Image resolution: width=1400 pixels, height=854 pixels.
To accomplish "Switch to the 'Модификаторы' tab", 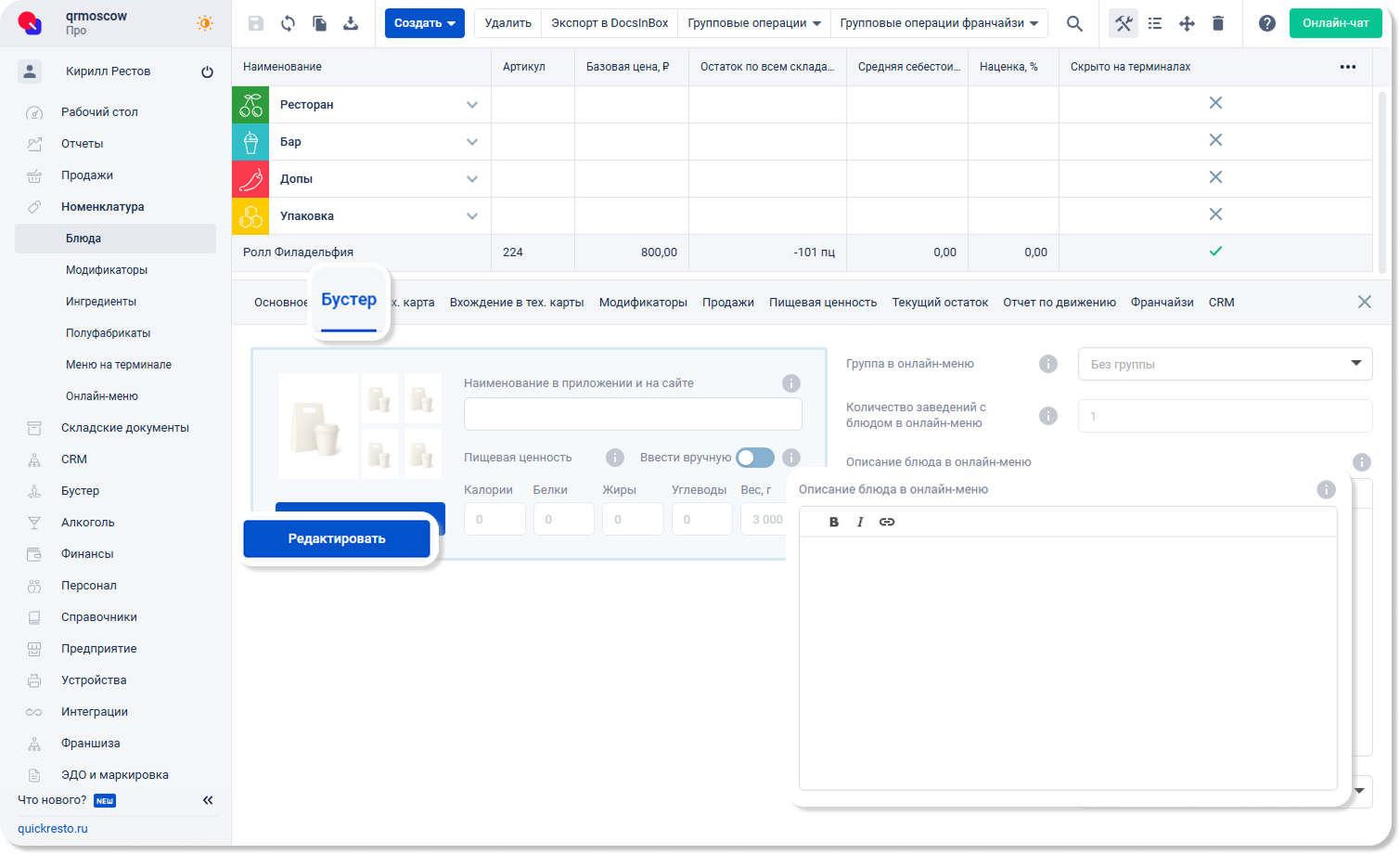I will pos(643,303).
